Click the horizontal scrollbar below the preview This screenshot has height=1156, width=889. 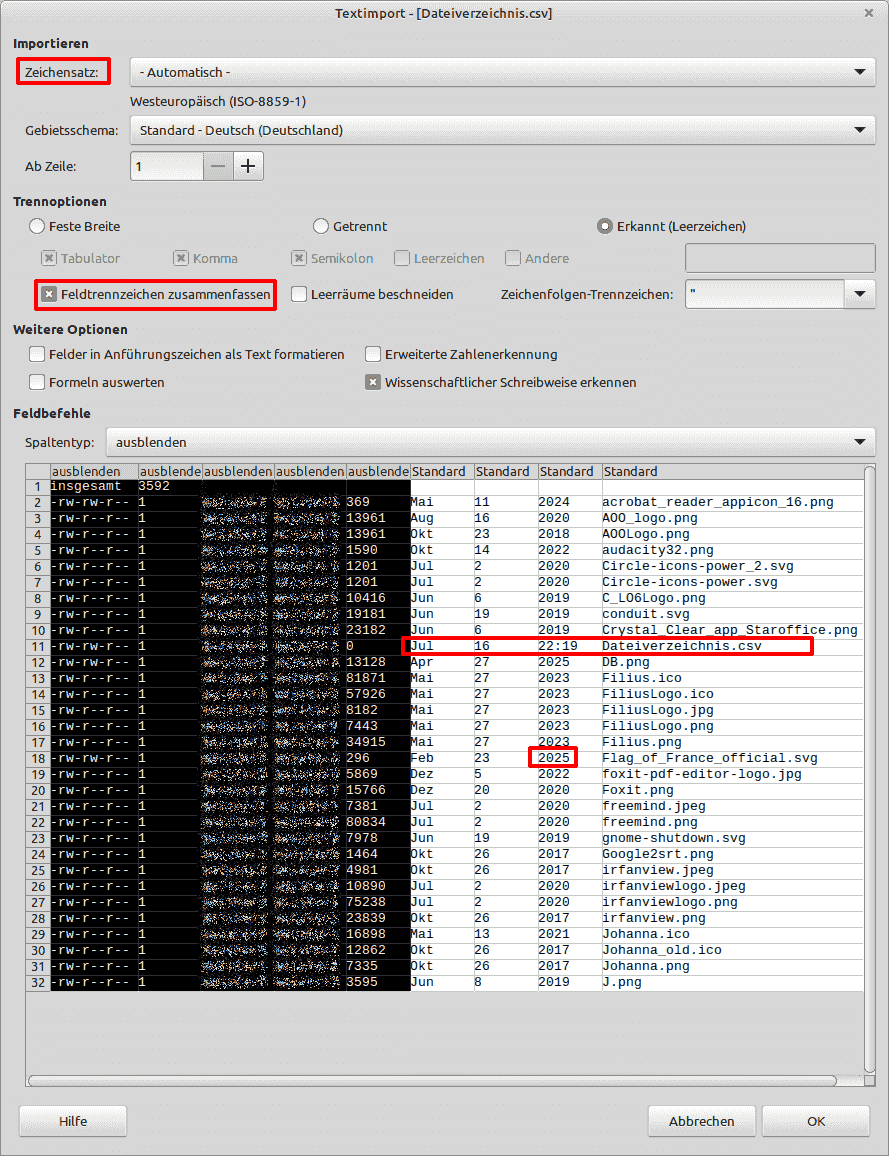[432, 1080]
